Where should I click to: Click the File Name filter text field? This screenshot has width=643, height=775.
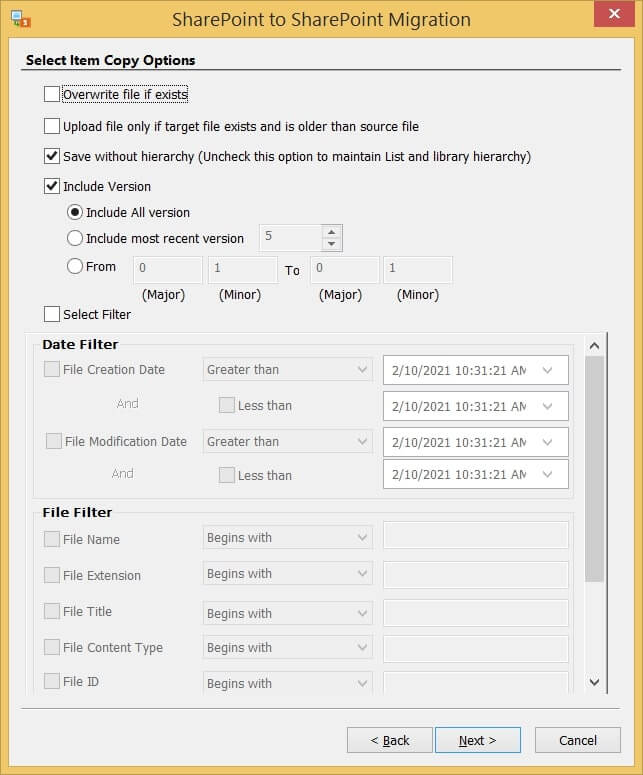475,535
